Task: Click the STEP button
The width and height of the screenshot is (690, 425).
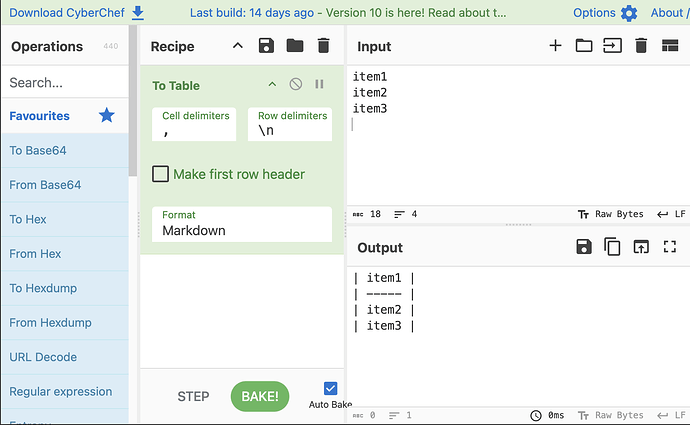Action: [x=193, y=396]
